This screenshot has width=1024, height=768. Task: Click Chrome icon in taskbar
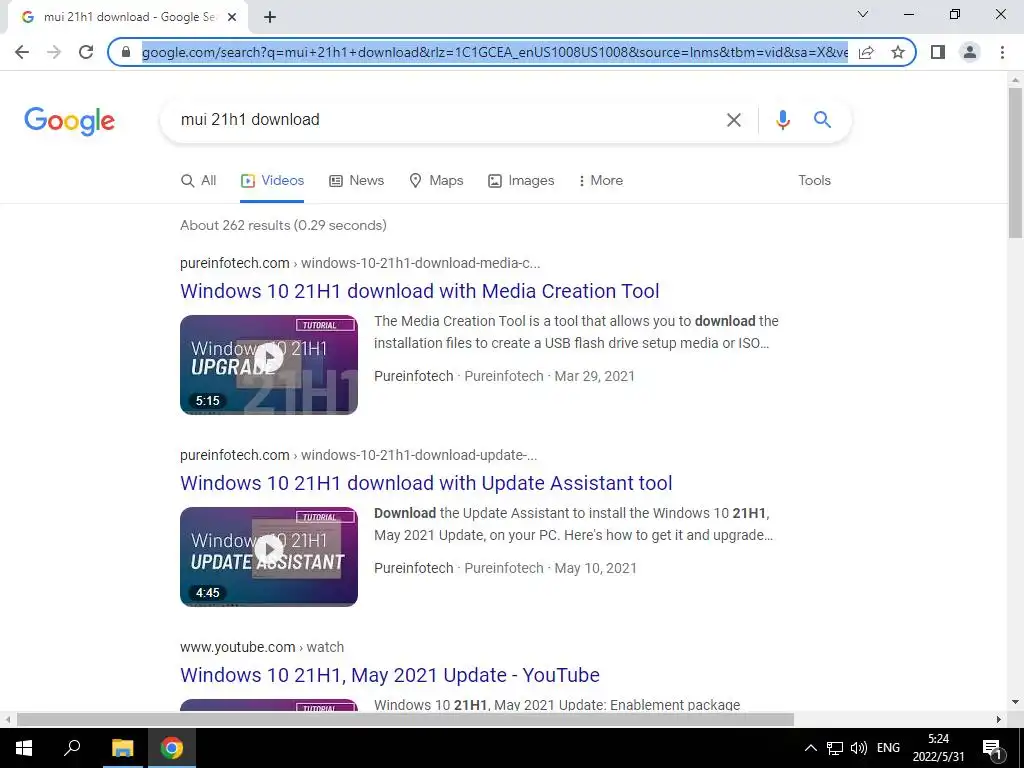click(x=172, y=748)
